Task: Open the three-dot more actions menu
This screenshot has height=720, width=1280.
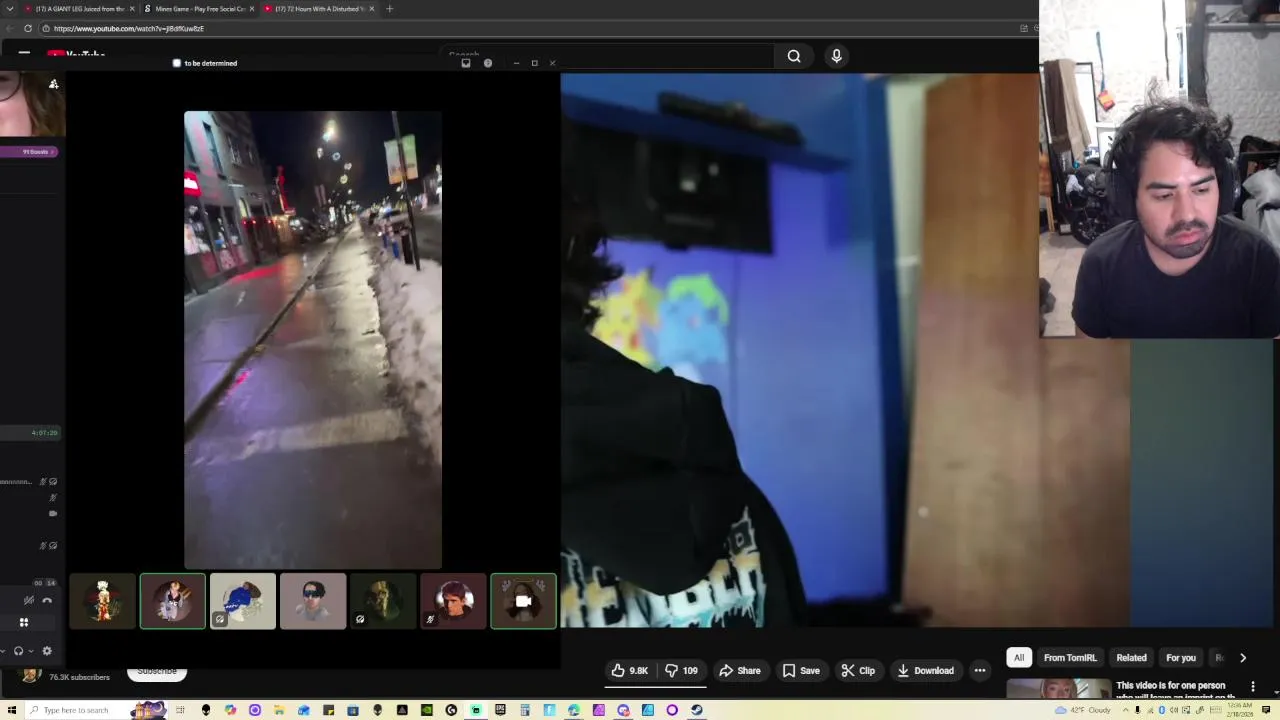Action: pyautogui.click(x=980, y=671)
